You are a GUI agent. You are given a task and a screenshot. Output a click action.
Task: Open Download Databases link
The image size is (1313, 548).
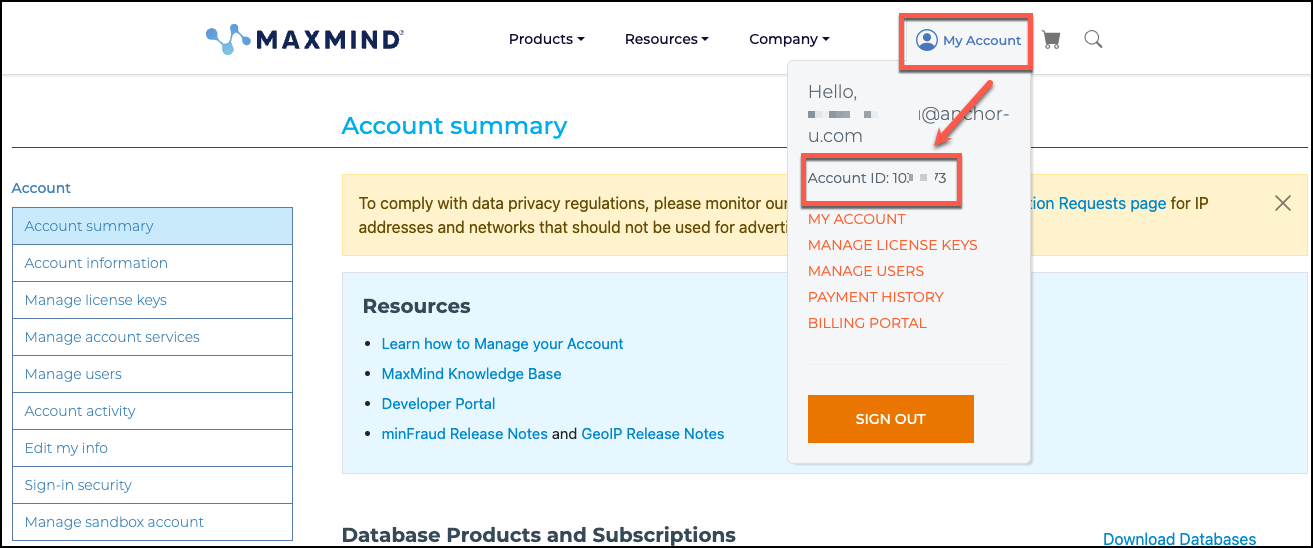coord(1179,539)
